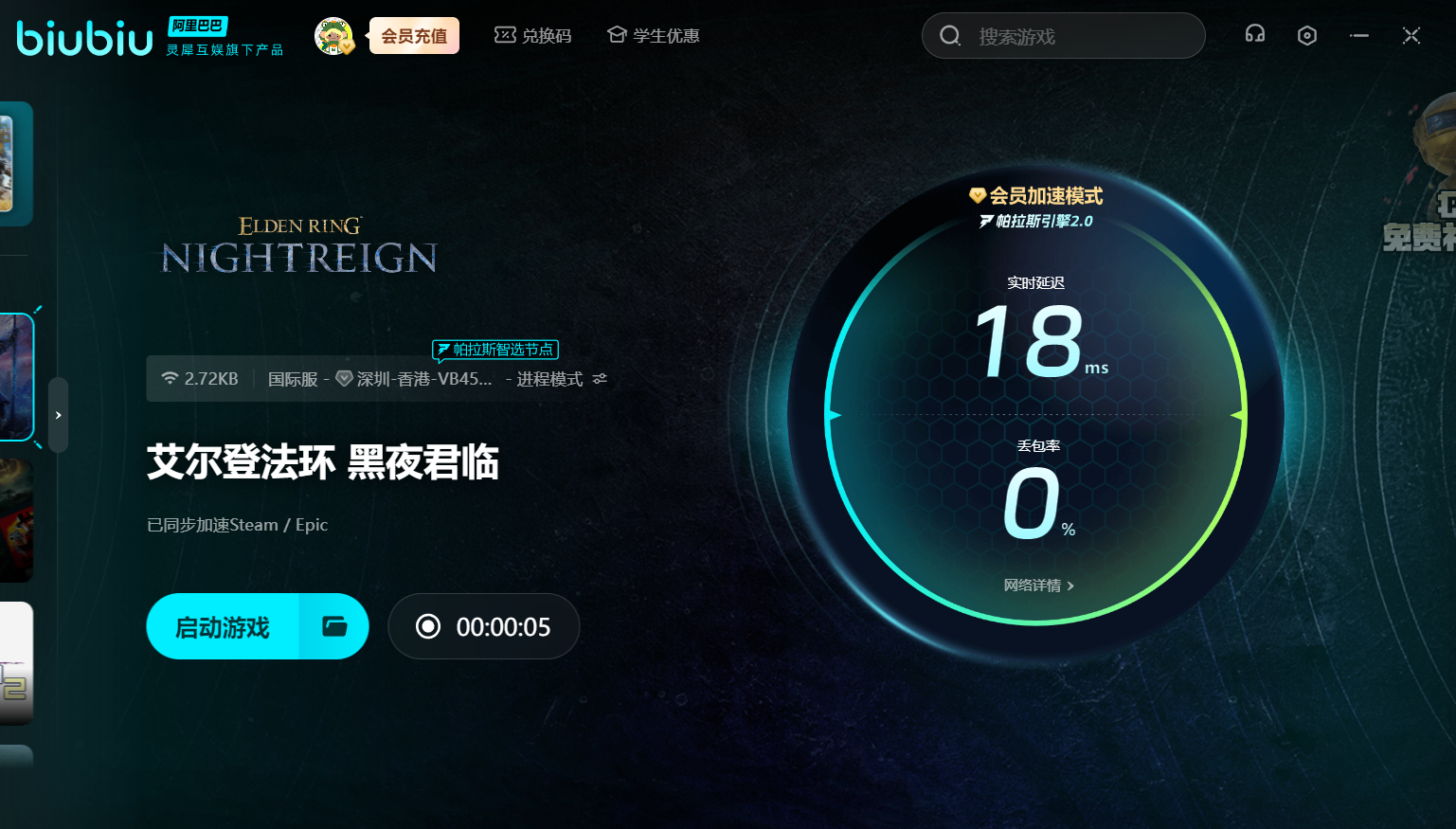The width and height of the screenshot is (1456, 829).
Task: Click the 帕拉斯智选节点 tag
Action: coord(495,350)
